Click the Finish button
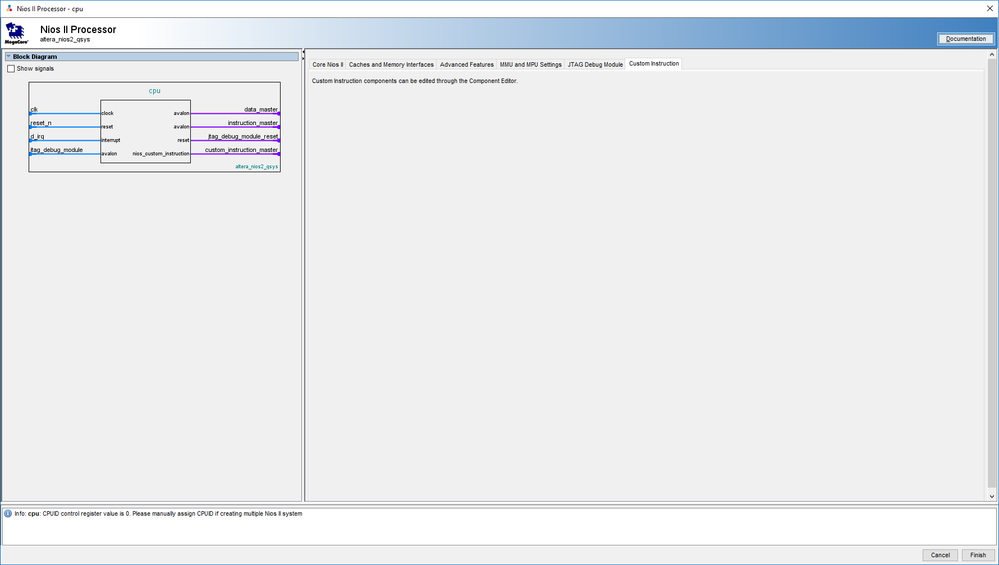Image resolution: width=999 pixels, height=565 pixels. point(978,555)
